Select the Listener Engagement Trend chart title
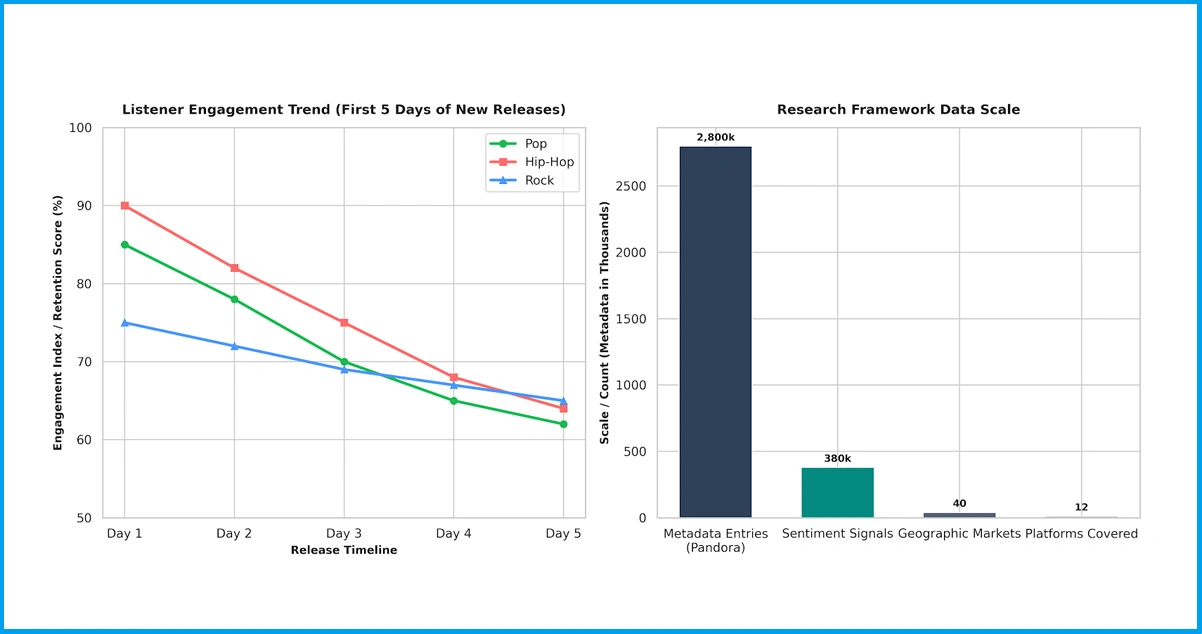1202x634 pixels. (344, 110)
